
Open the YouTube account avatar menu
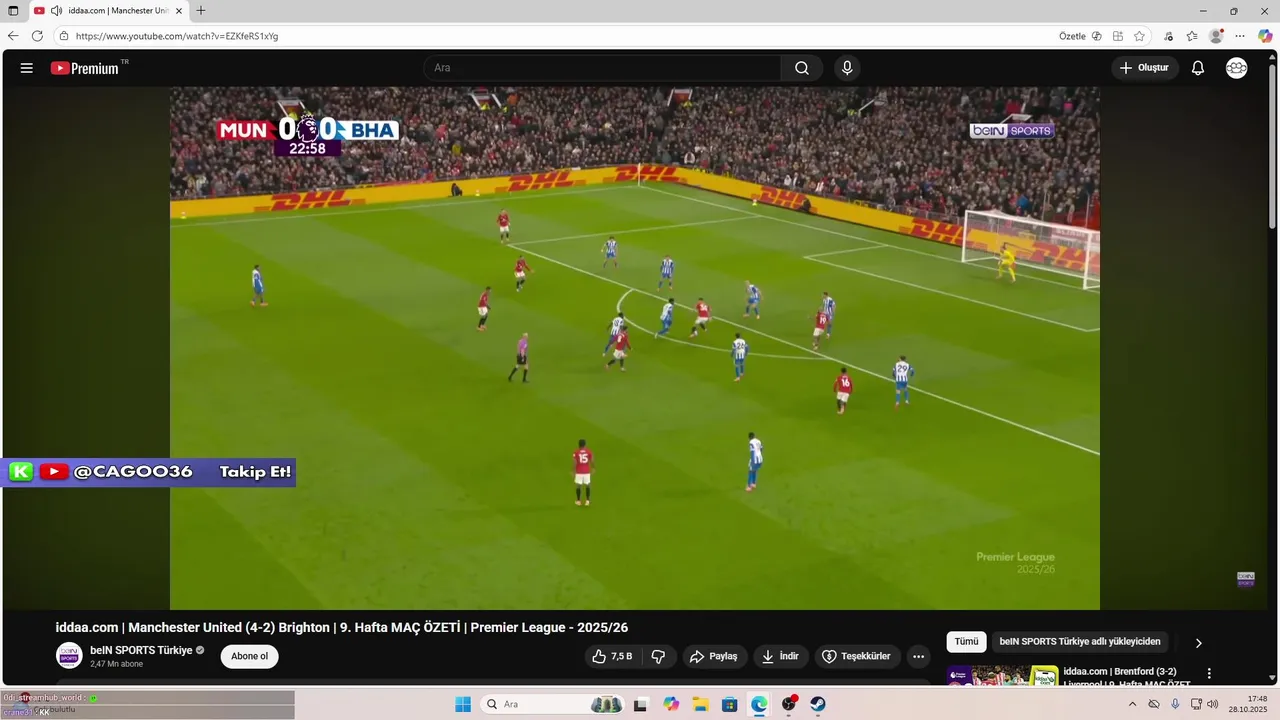click(x=1237, y=68)
